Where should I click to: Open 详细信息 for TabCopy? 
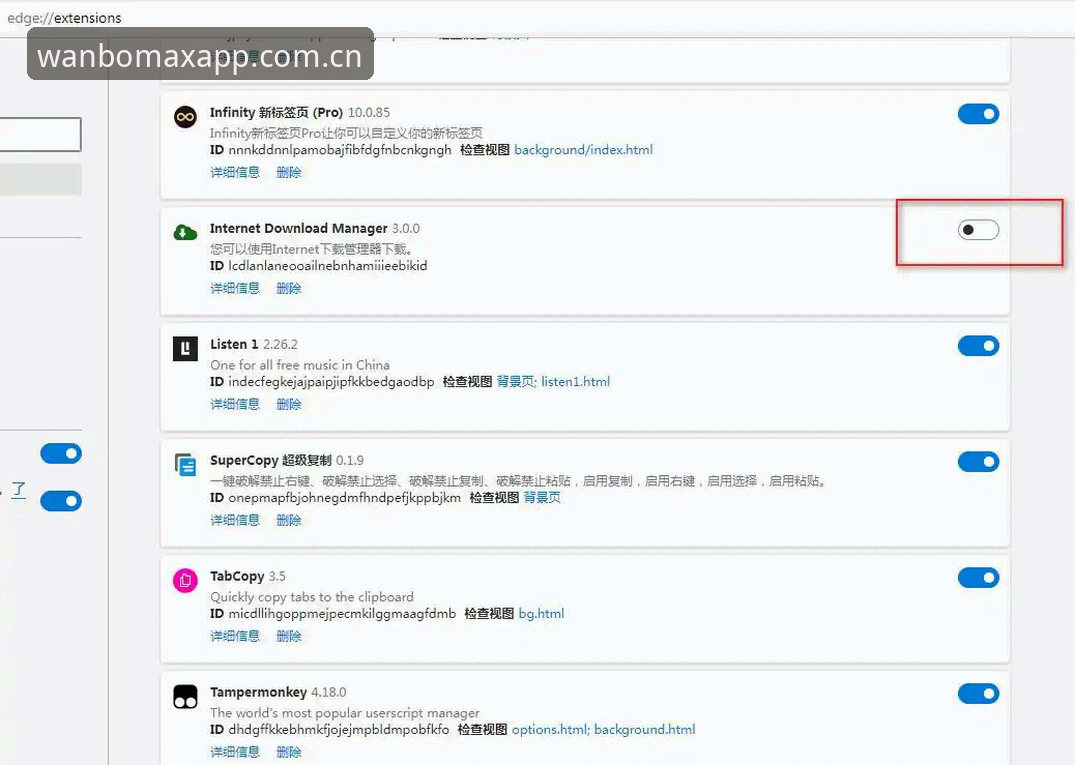(235, 635)
